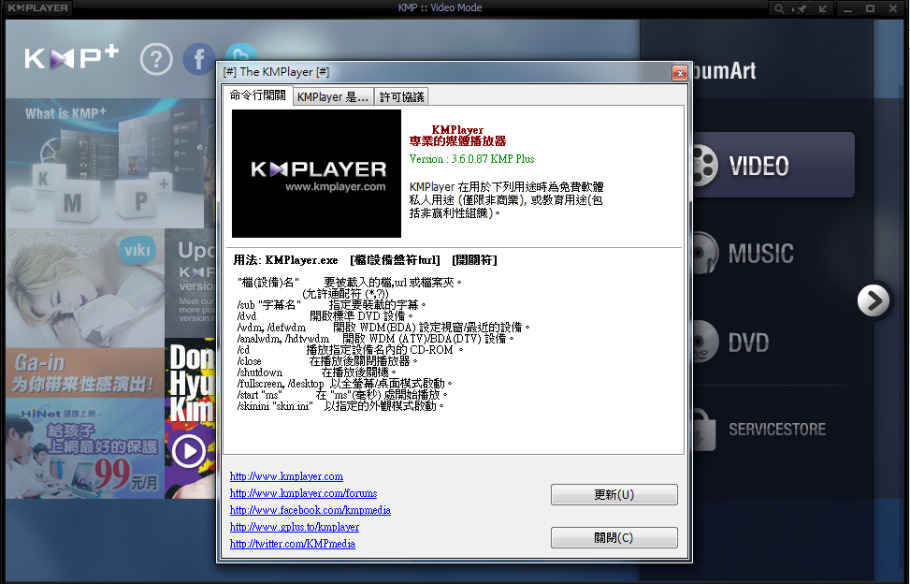
Task: Switch to the 命令行開關 tab
Action: (258, 95)
